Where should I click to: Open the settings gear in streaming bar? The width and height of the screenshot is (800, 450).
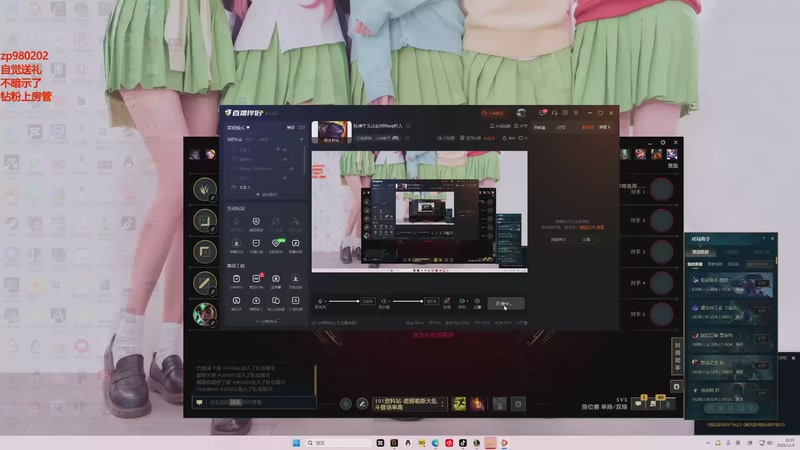tap(478, 303)
